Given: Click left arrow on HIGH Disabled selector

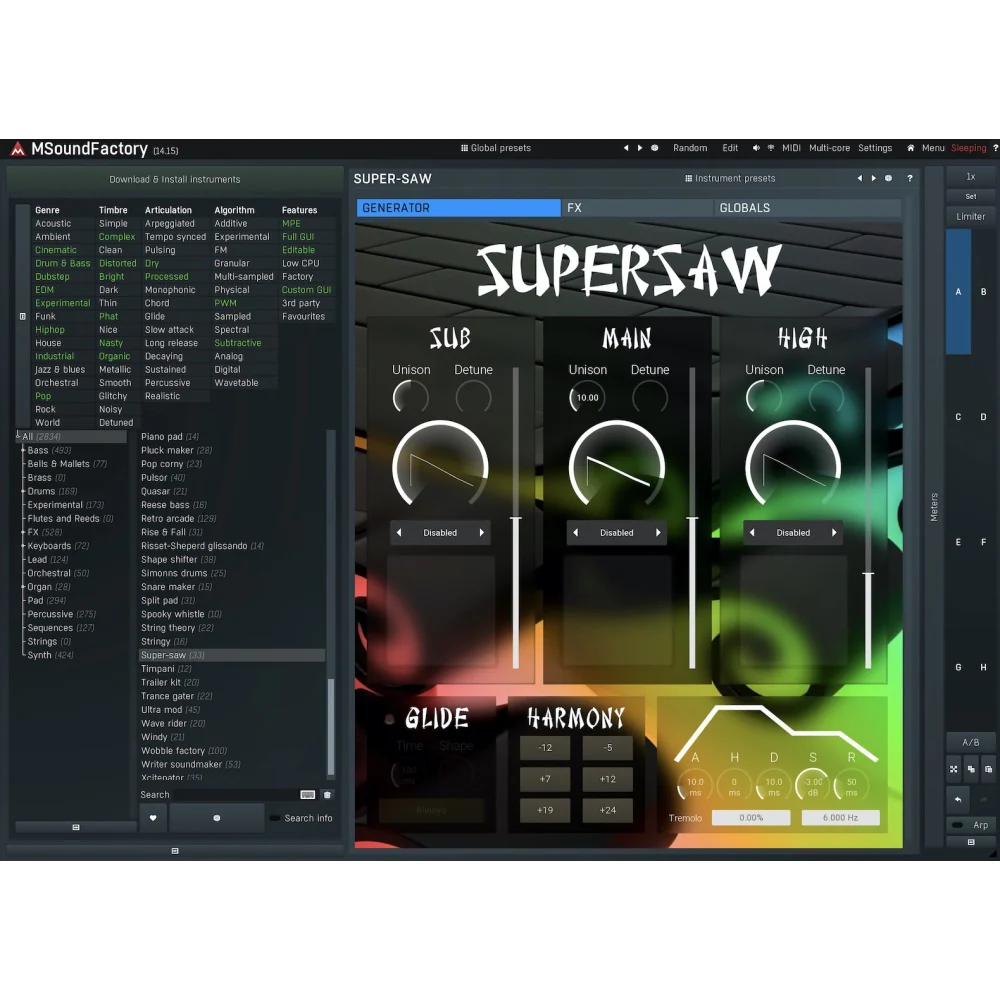Looking at the screenshot, I should (752, 533).
